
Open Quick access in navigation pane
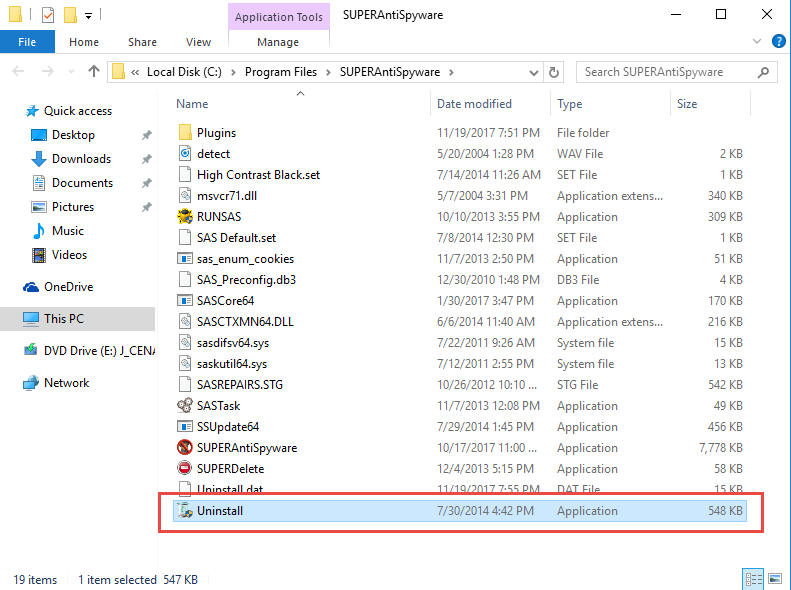78,111
